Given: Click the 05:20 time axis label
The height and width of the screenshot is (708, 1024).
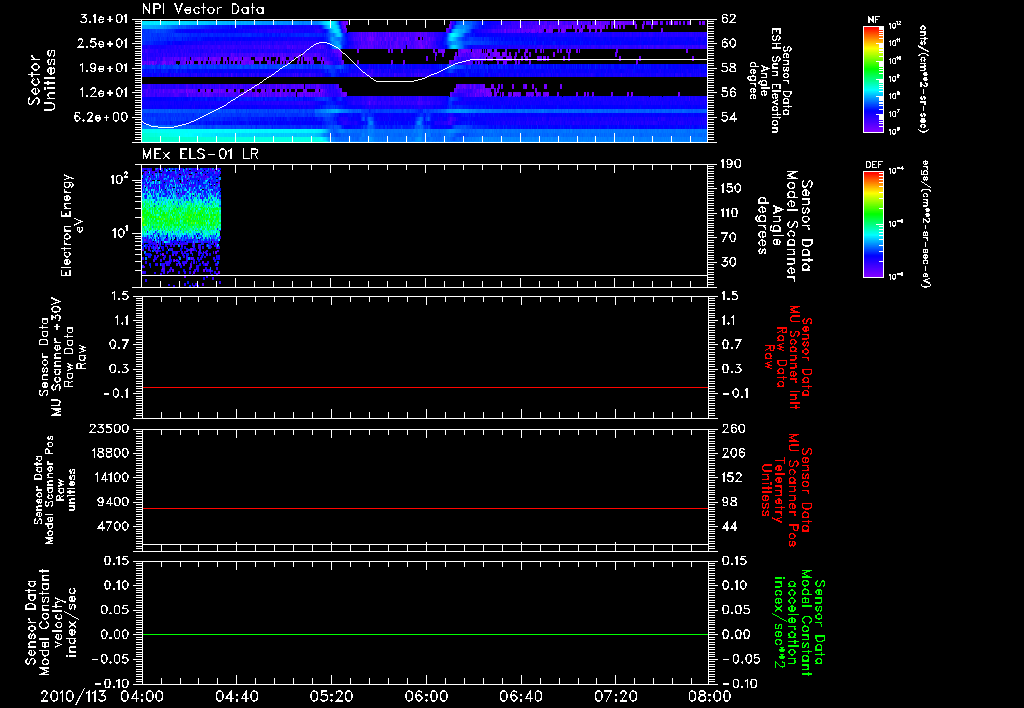Looking at the screenshot, I should (x=331, y=696).
